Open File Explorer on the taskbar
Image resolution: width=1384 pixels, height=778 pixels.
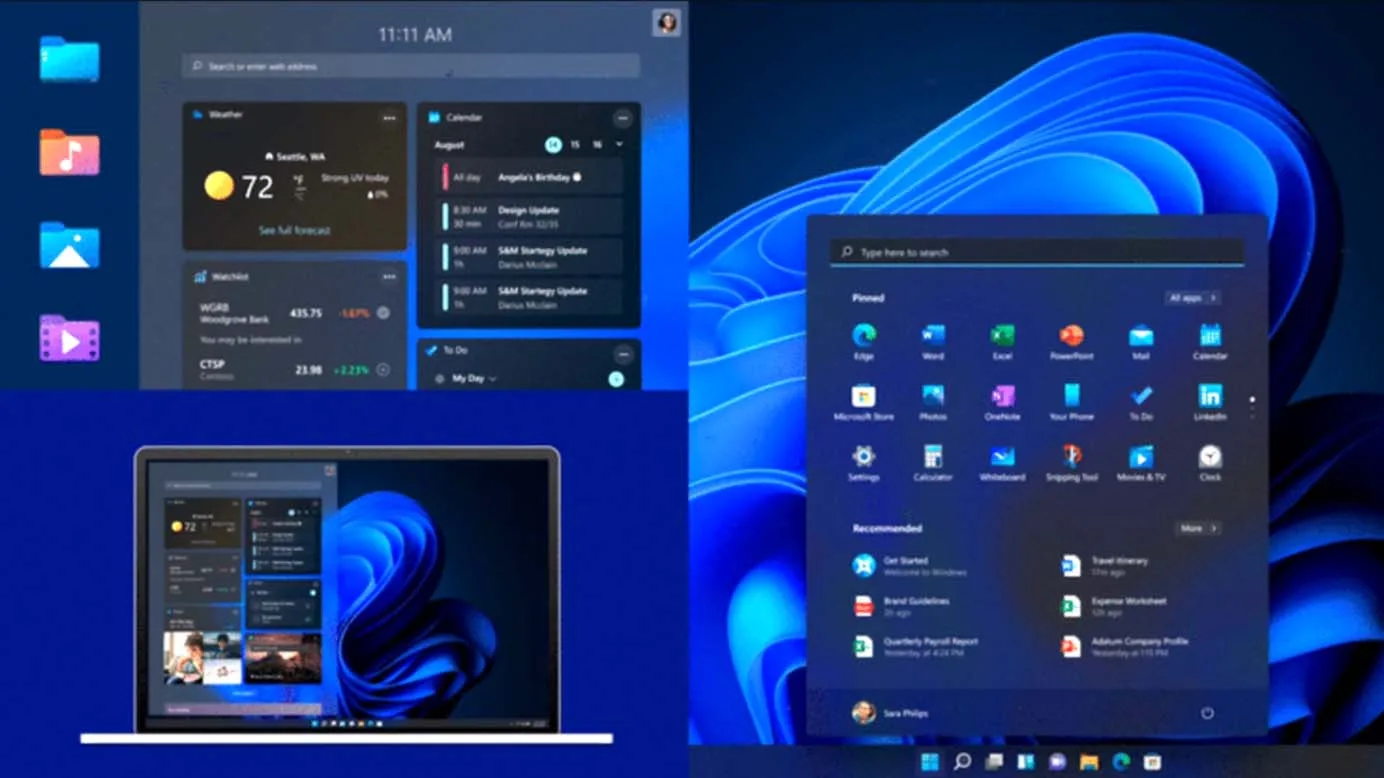click(1089, 762)
